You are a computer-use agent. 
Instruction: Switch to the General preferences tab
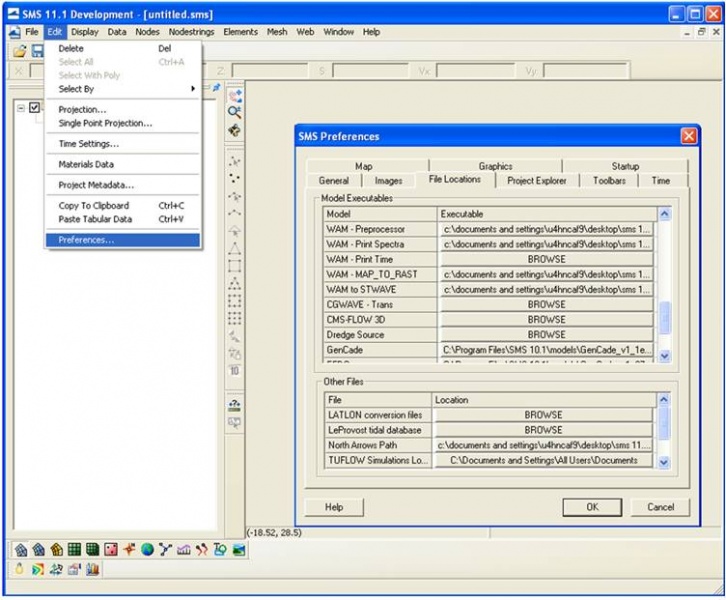tap(334, 181)
